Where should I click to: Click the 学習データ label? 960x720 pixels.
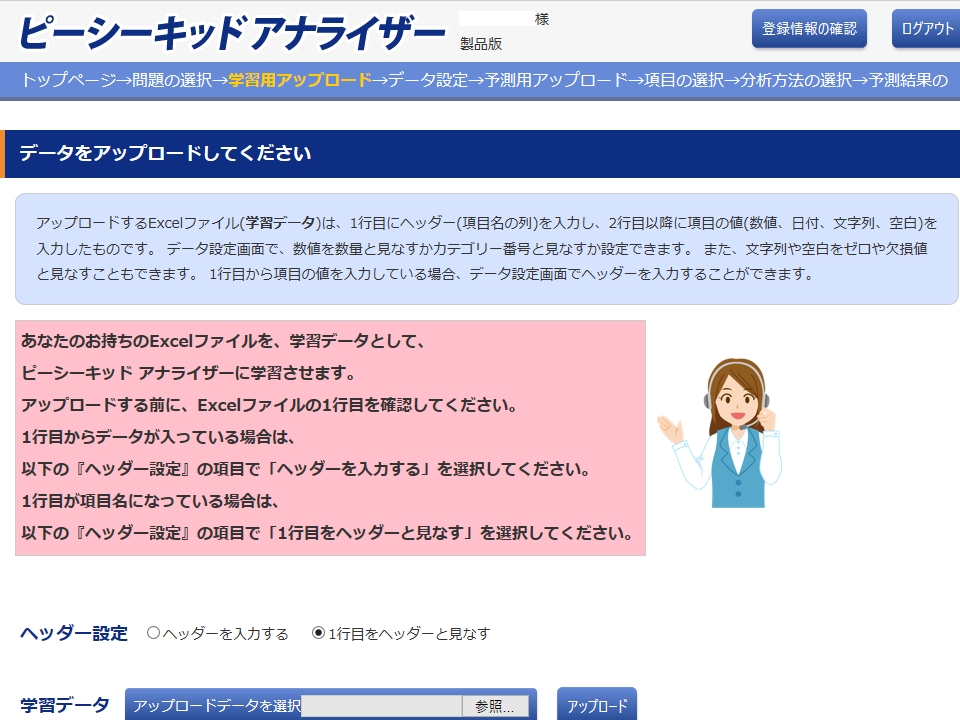(65, 705)
